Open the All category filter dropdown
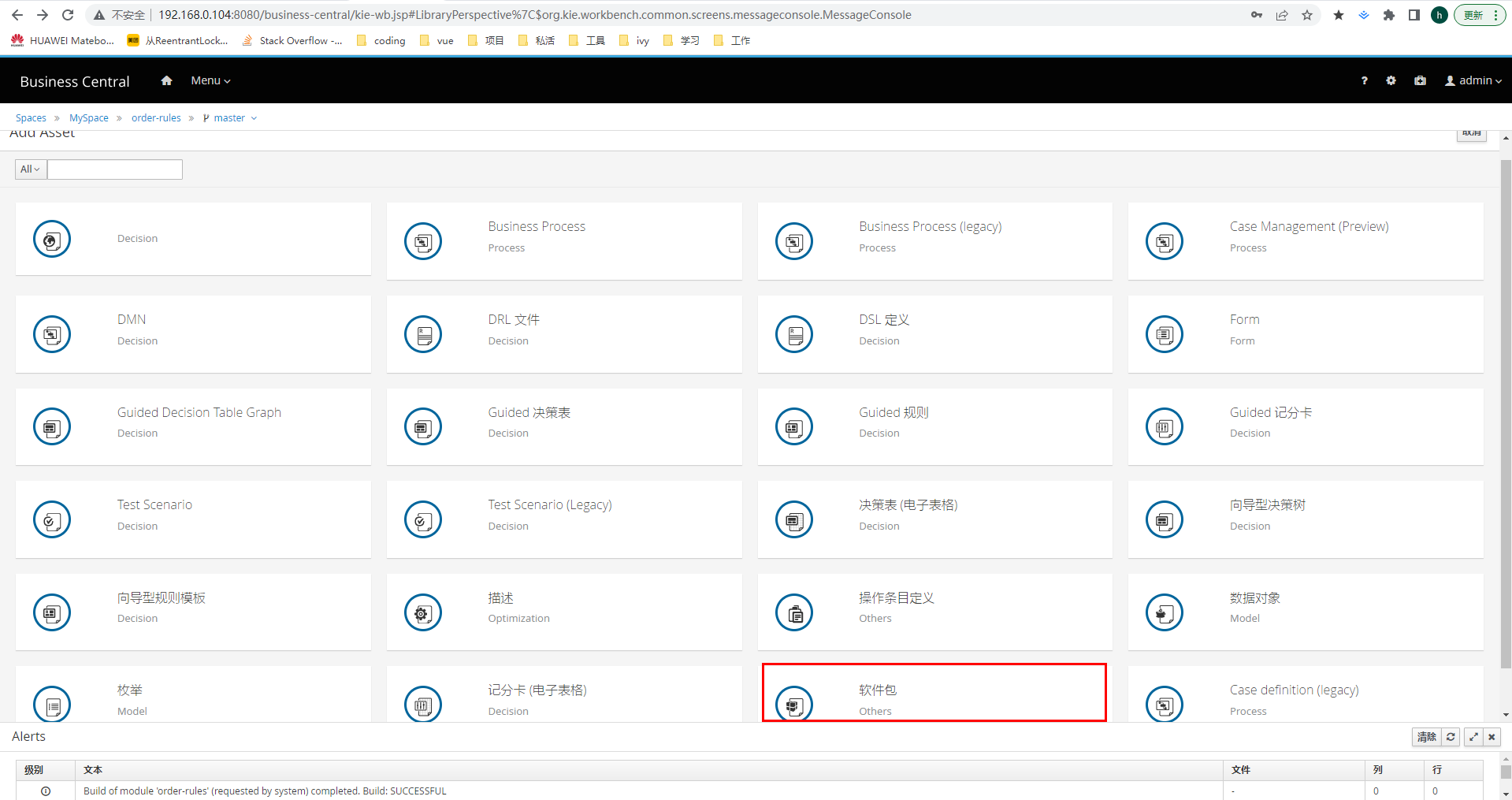The height and width of the screenshot is (800, 1512). (x=31, y=169)
